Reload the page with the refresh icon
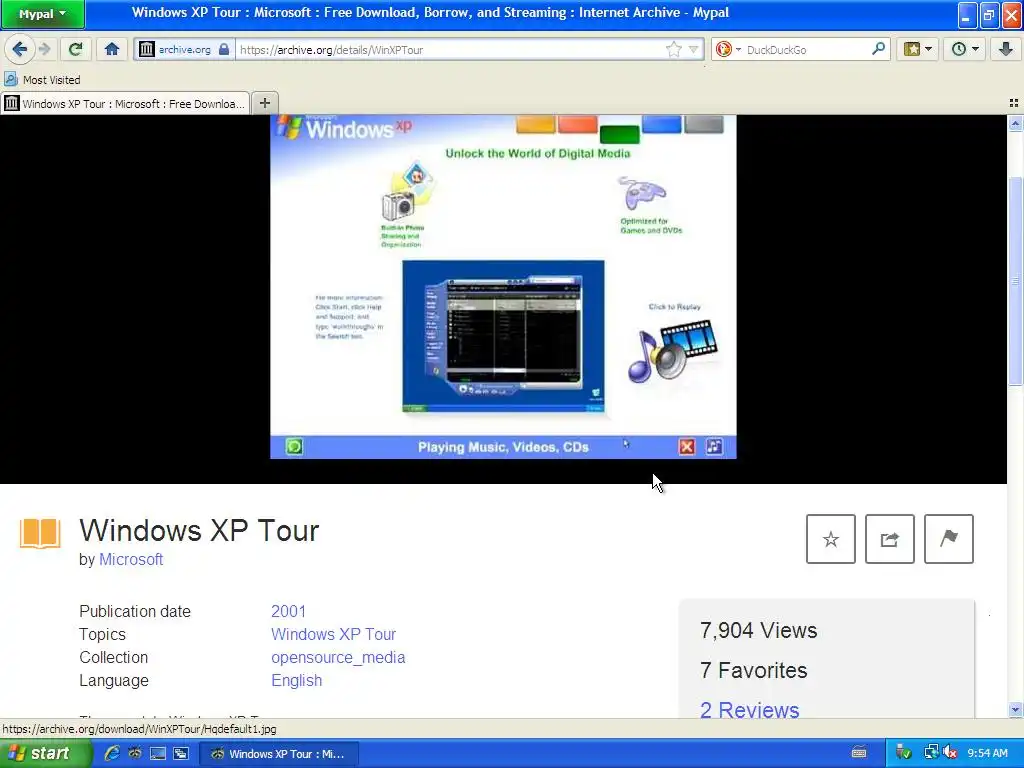 tap(76, 49)
